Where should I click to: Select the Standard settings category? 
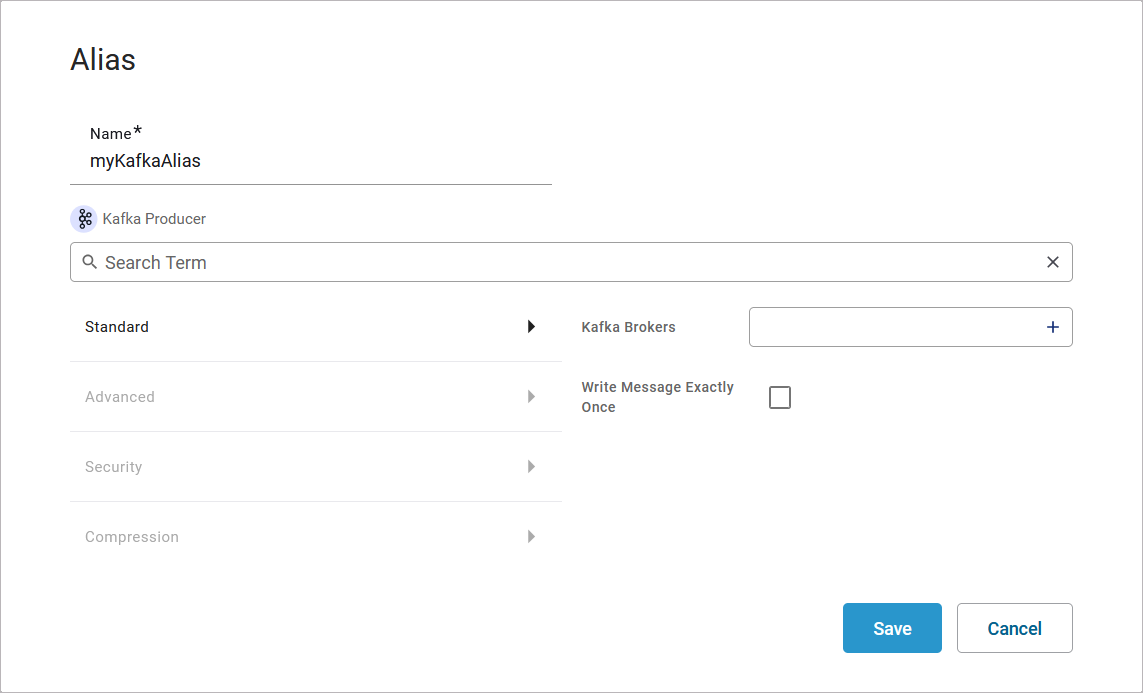click(x=117, y=327)
